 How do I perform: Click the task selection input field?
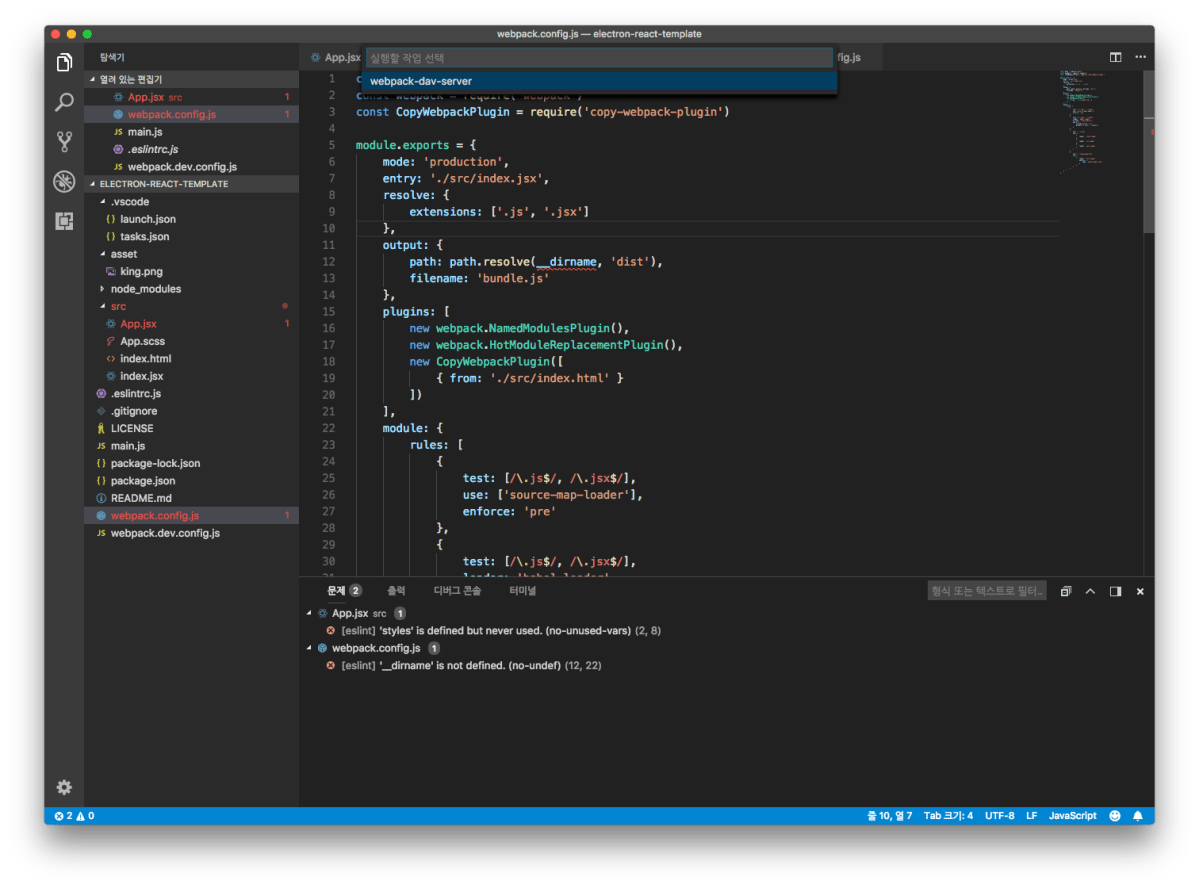coord(600,58)
